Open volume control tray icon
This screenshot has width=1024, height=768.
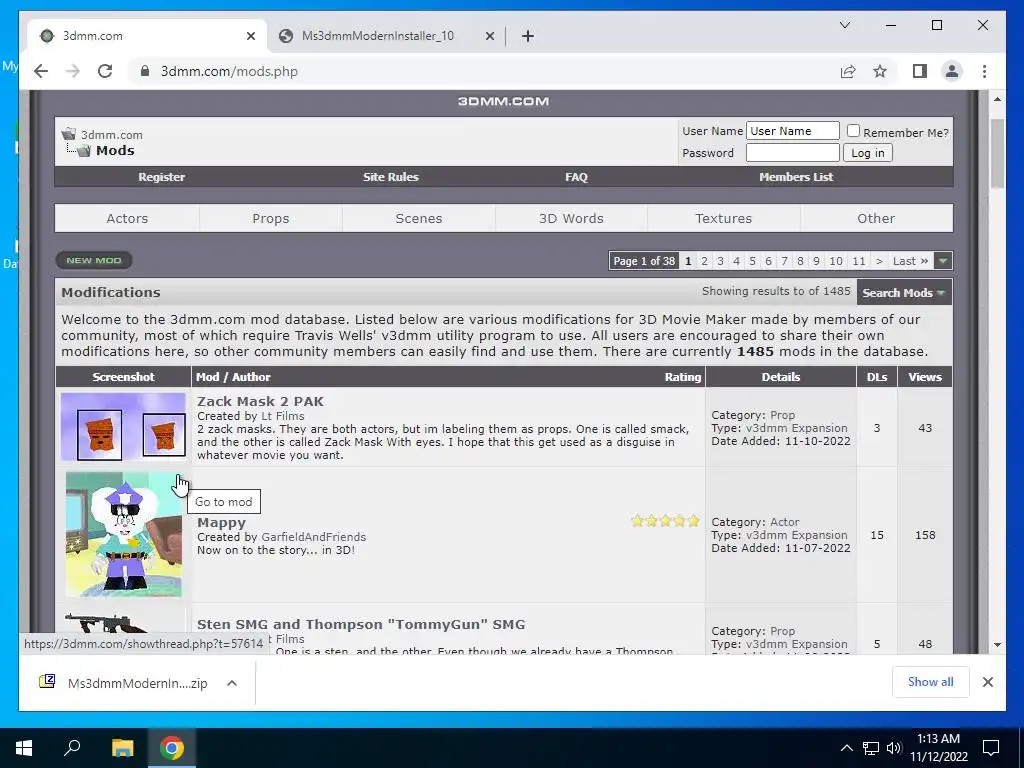click(x=894, y=748)
